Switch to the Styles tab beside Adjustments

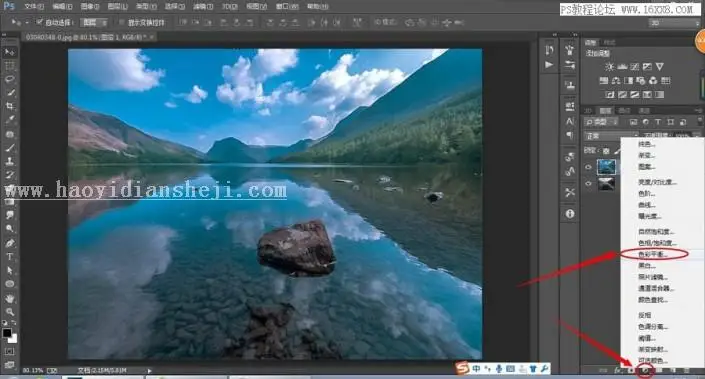pos(609,42)
